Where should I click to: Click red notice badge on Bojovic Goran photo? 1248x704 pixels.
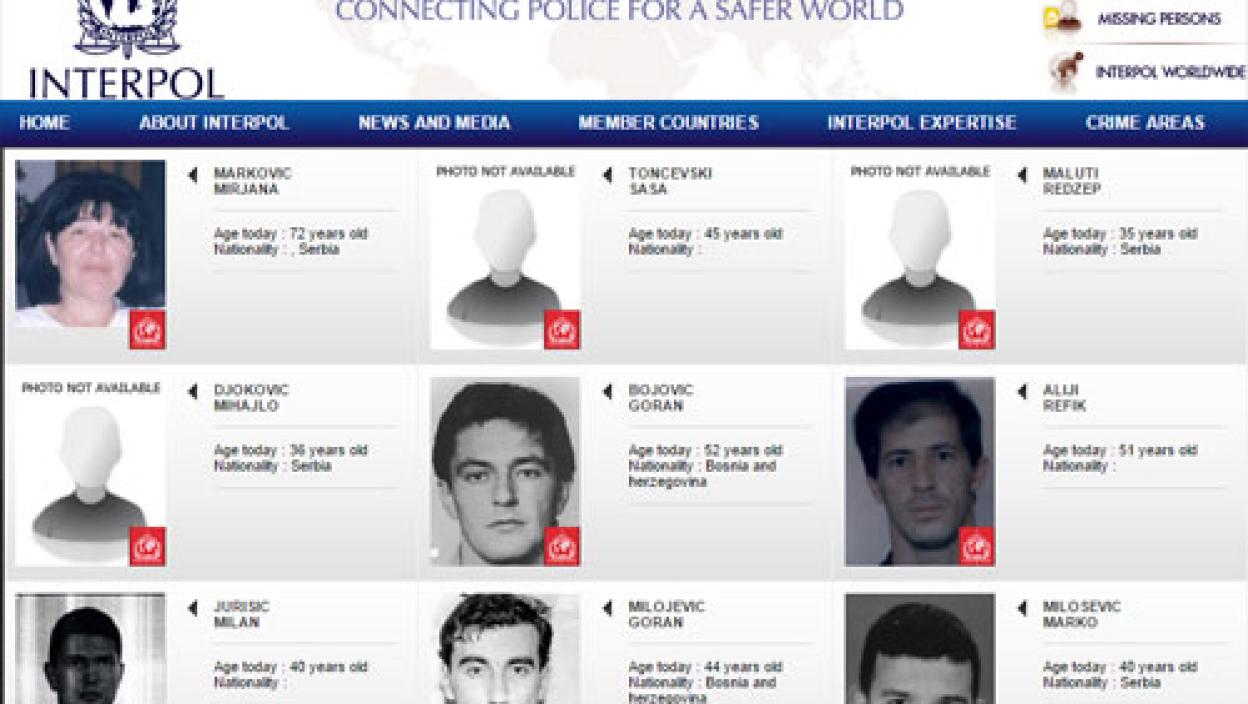pos(562,547)
